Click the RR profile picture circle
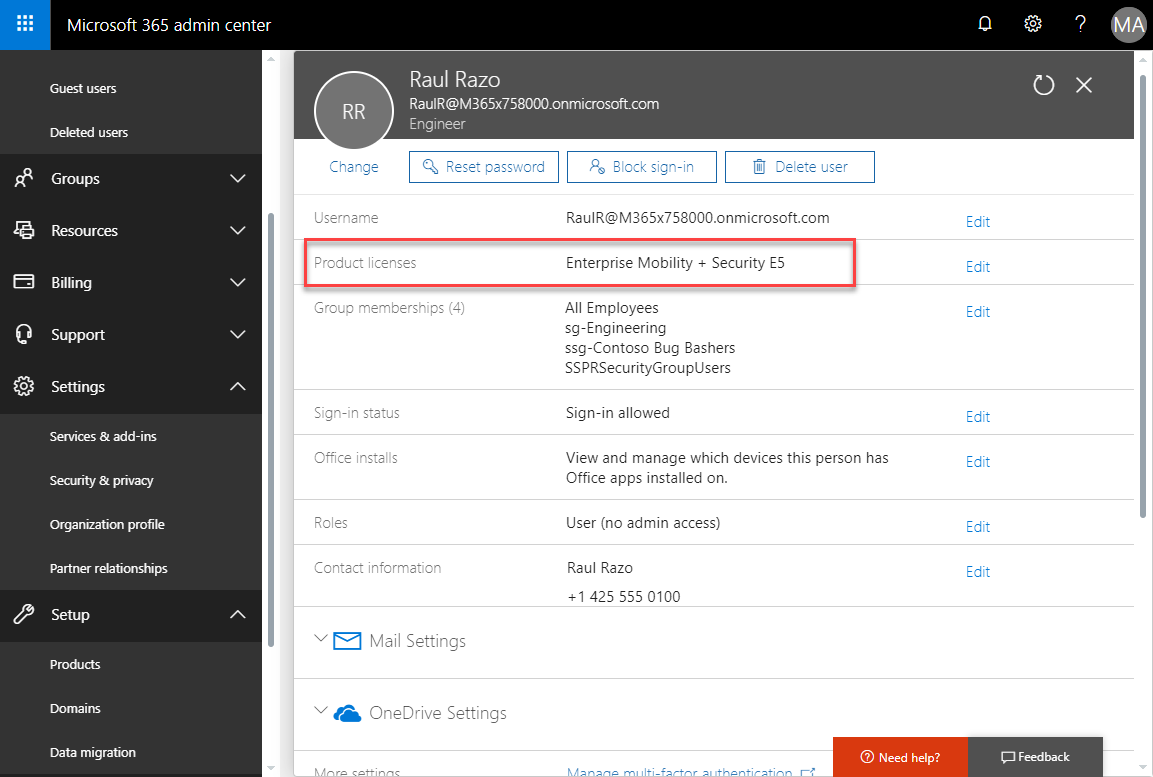The image size is (1153, 777). pyautogui.click(x=353, y=112)
